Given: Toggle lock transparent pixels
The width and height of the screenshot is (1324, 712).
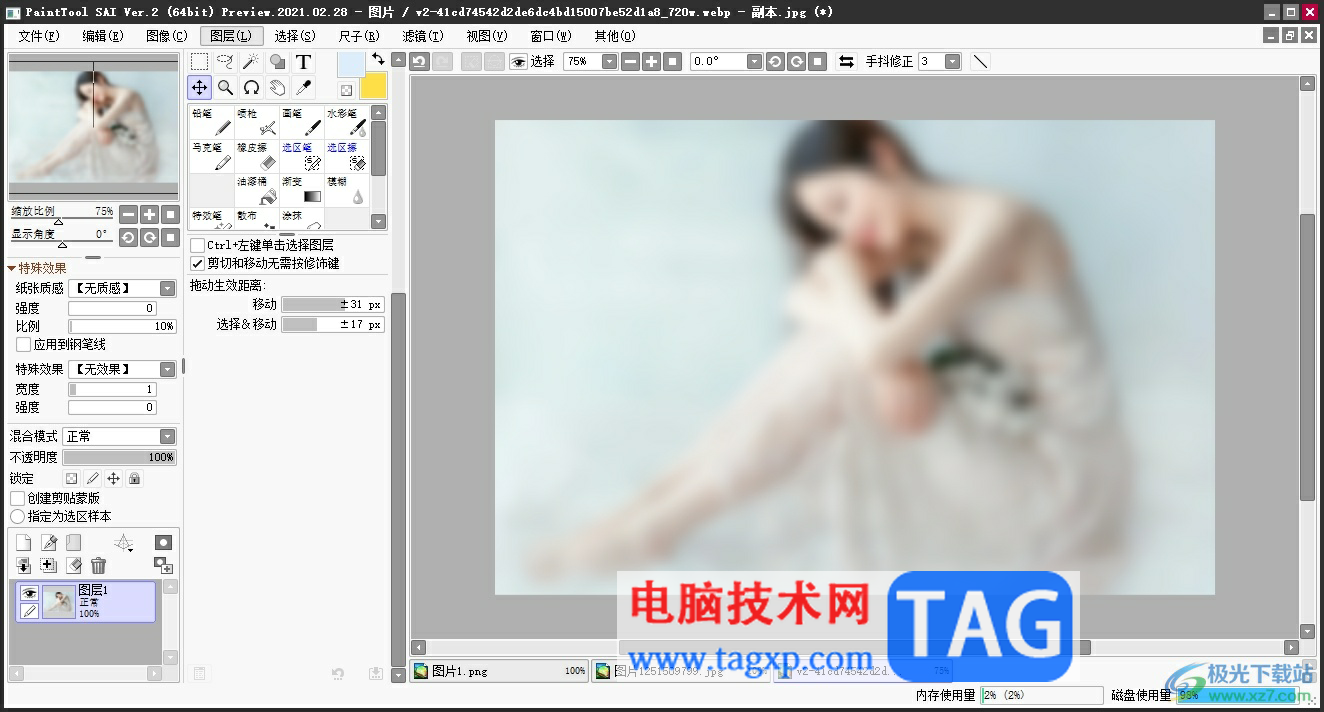Looking at the screenshot, I should (71, 479).
